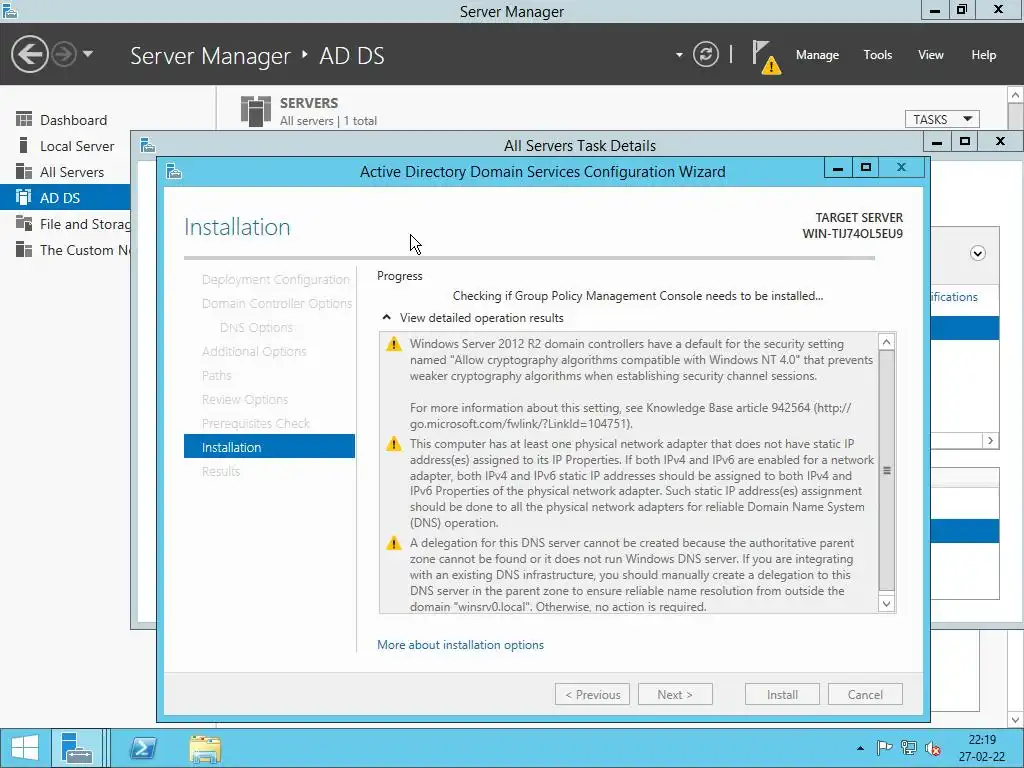This screenshot has width=1024, height=768.
Task: Select Prerequisites Check wizard step
Action: (x=256, y=423)
